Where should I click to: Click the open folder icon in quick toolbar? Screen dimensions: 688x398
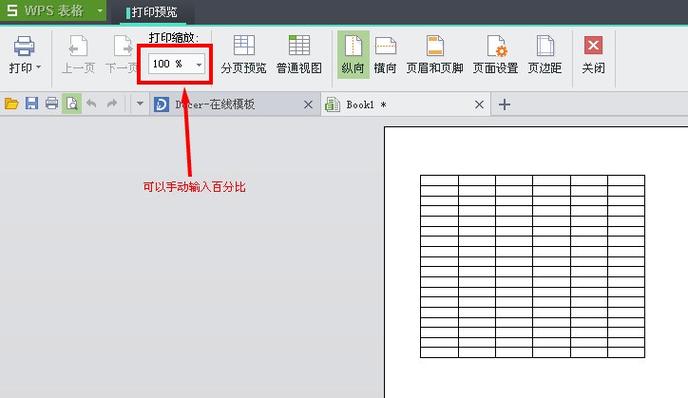11,104
